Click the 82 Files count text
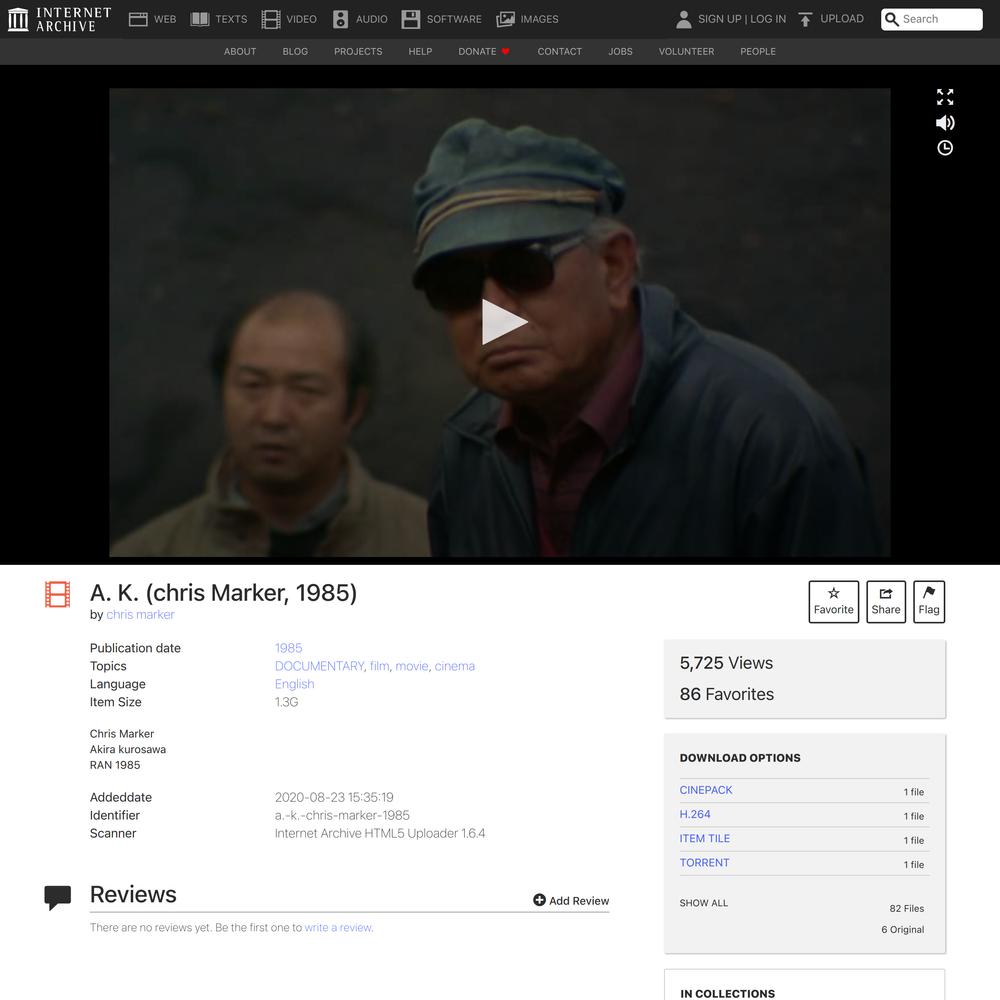 [906, 908]
